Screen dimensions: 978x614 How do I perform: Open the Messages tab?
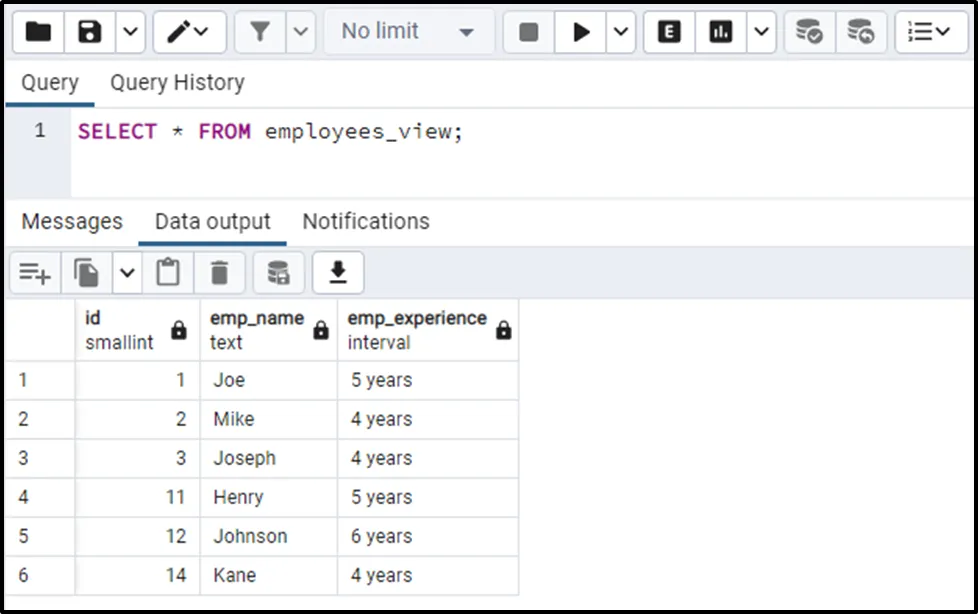pos(72,222)
